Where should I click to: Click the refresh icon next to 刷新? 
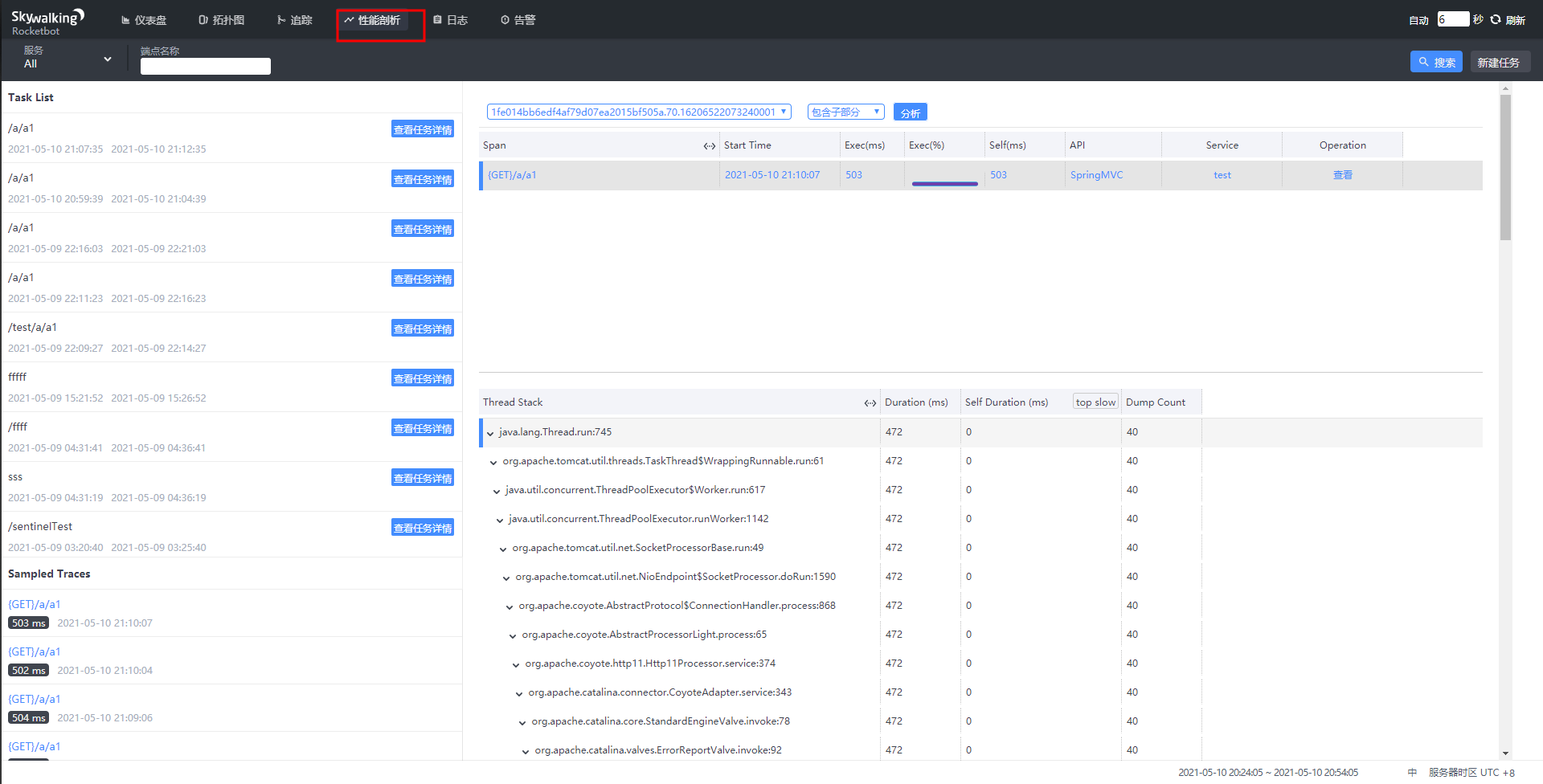click(x=1496, y=19)
